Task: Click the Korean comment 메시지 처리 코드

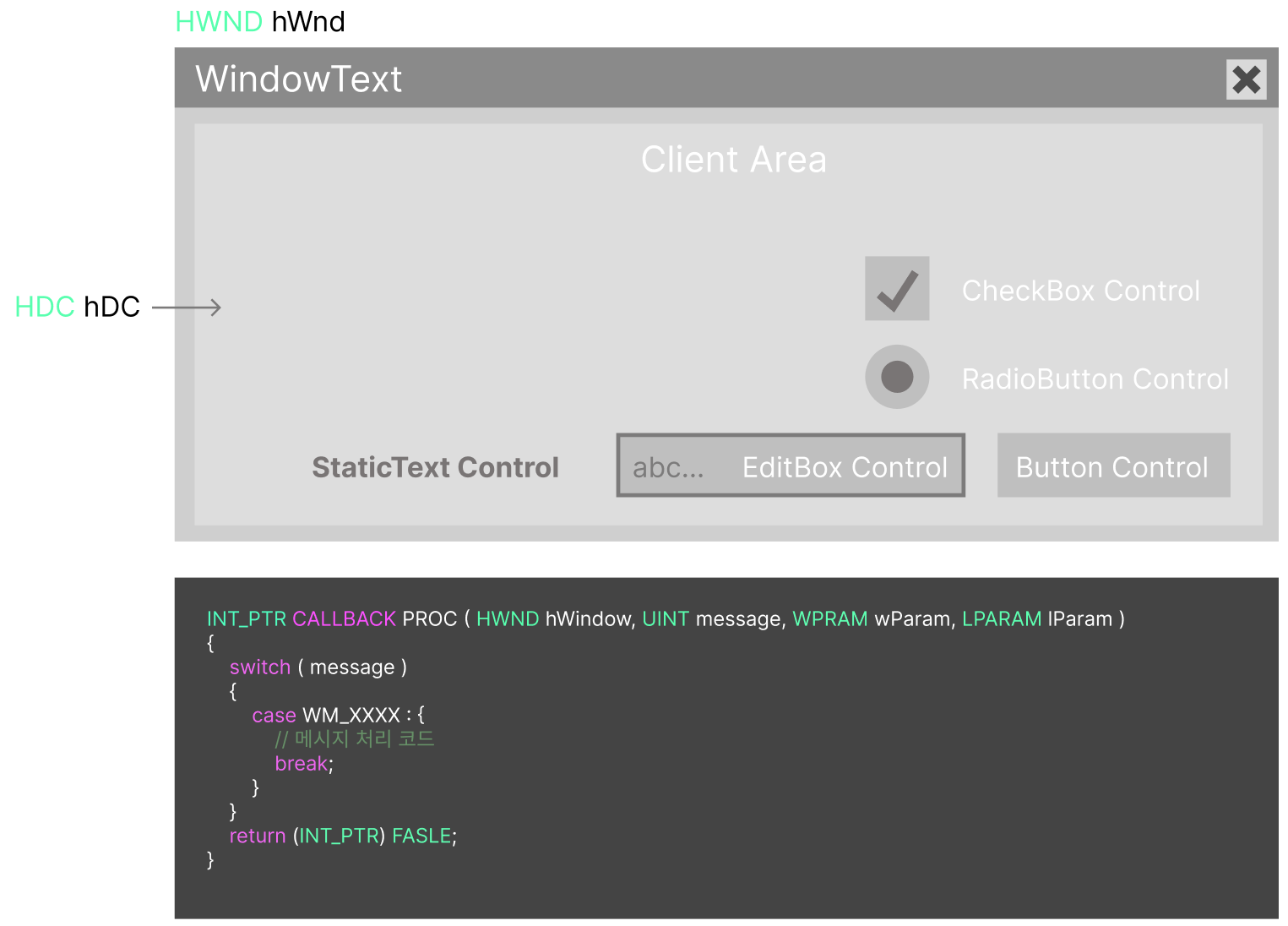Action: point(355,739)
